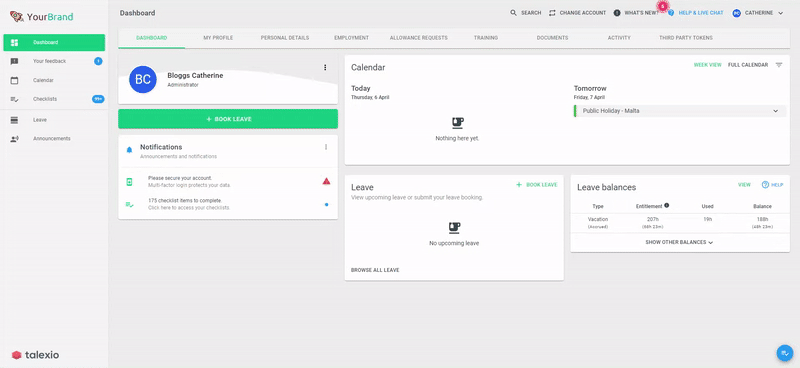This screenshot has width=800, height=368.
Task: Click Browse All Leave
Action: coord(375,270)
